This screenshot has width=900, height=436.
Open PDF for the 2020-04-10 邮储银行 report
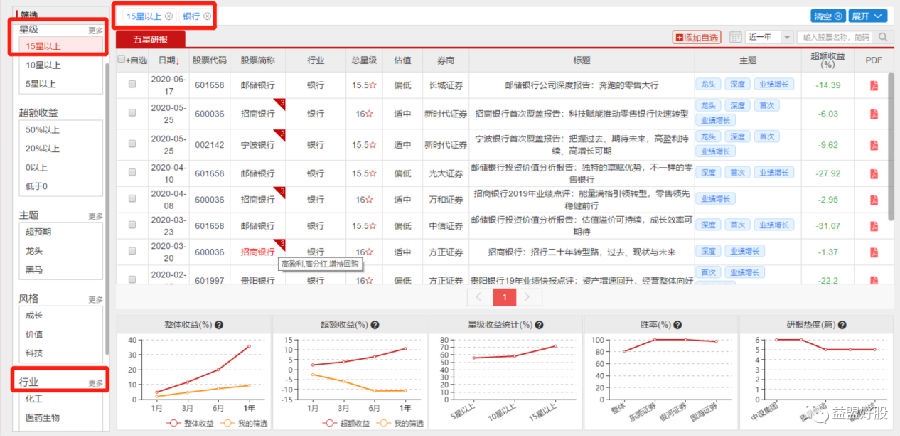click(x=873, y=173)
